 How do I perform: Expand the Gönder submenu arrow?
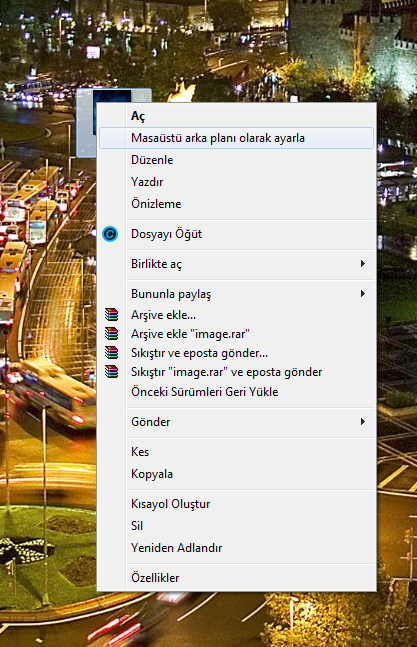363,422
